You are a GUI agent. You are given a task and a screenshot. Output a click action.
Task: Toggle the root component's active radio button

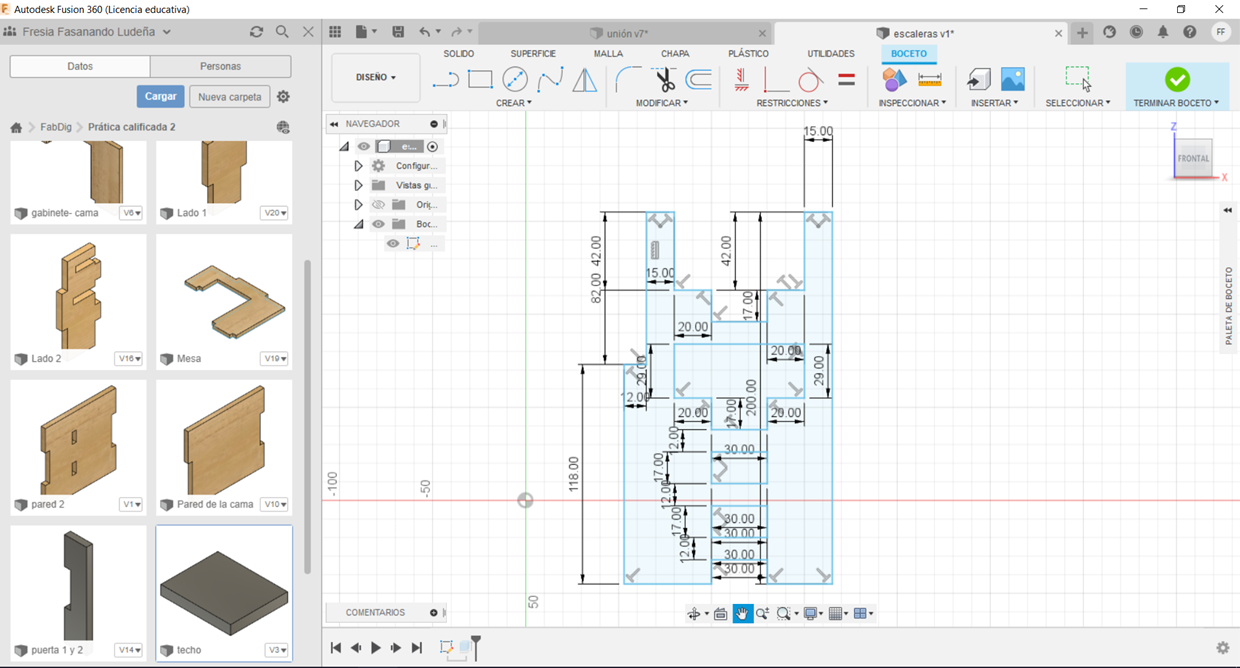pyautogui.click(x=433, y=147)
